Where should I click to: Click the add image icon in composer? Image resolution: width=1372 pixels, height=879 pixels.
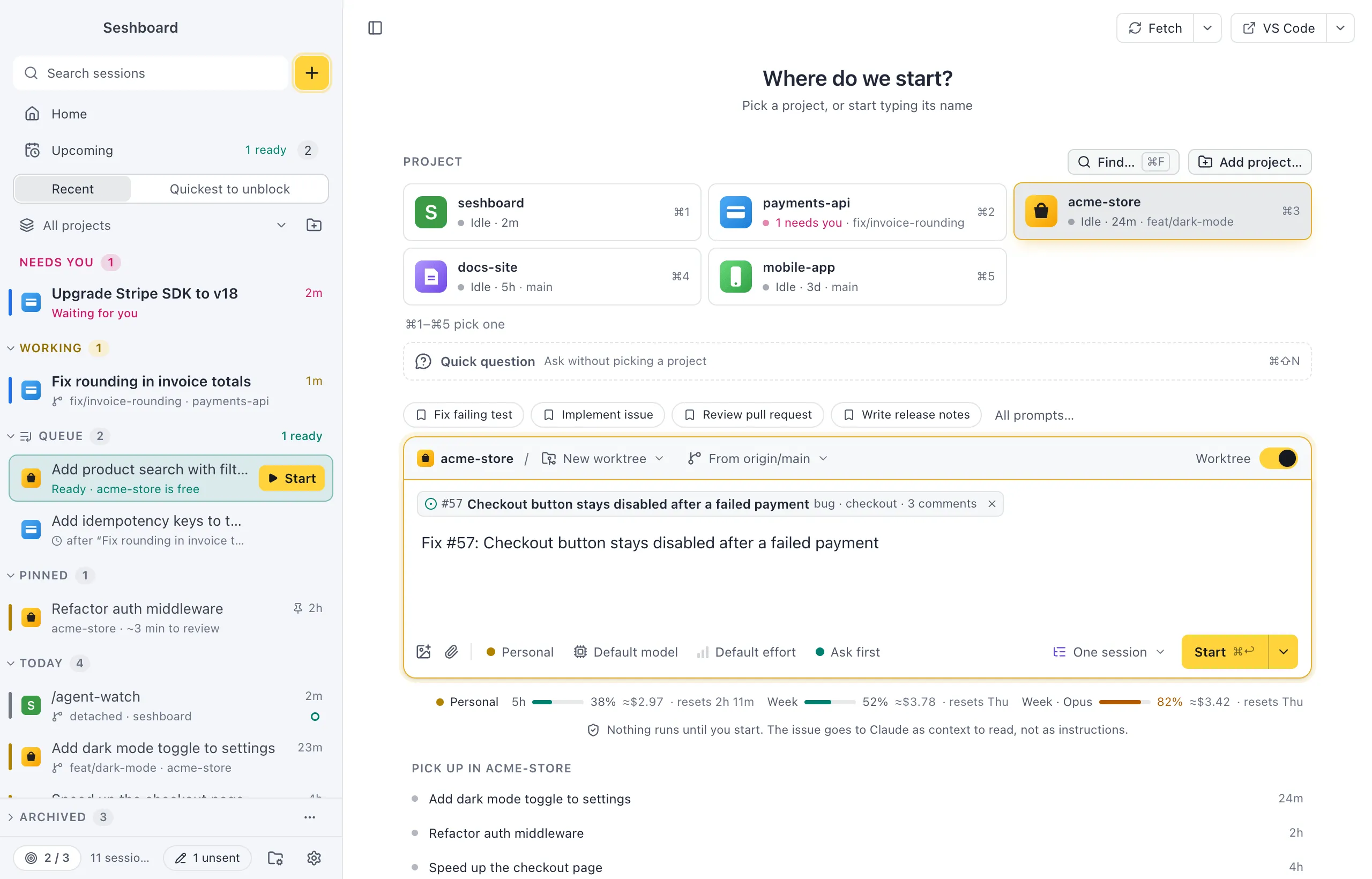coord(423,652)
